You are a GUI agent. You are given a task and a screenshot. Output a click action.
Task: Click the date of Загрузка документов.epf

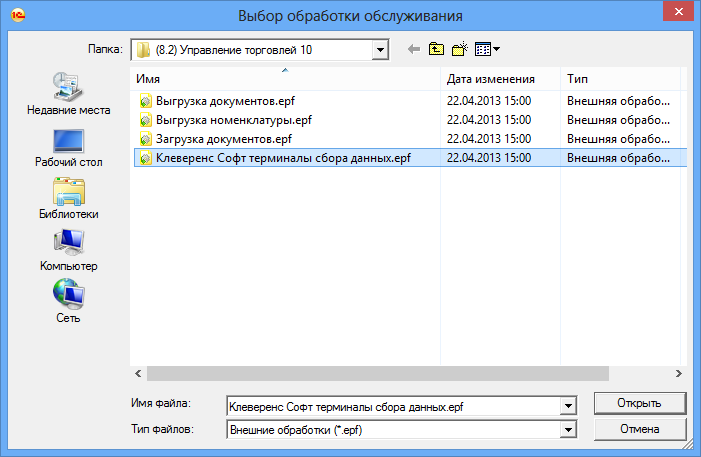[489, 139]
